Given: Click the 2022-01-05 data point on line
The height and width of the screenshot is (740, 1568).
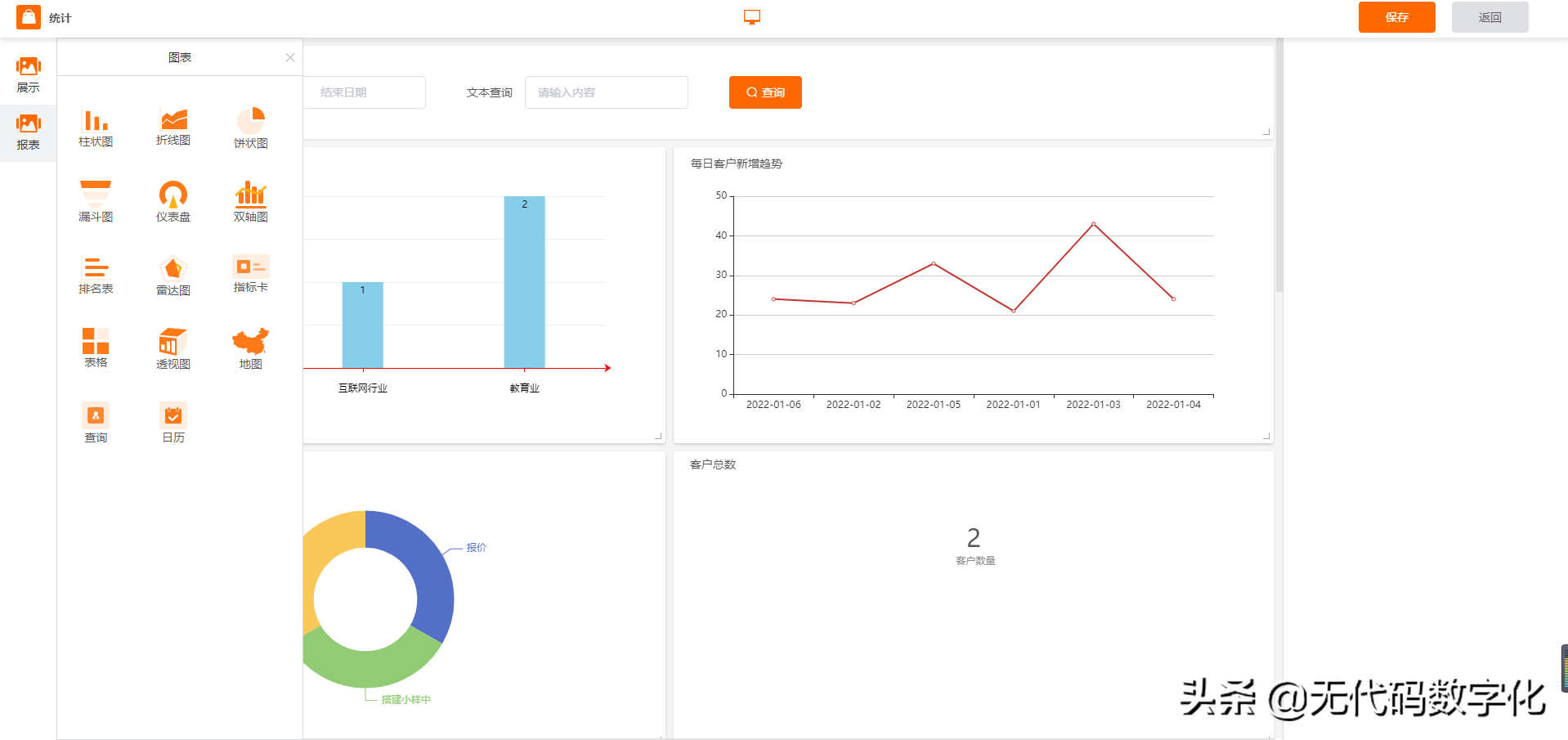Looking at the screenshot, I should coord(934,263).
